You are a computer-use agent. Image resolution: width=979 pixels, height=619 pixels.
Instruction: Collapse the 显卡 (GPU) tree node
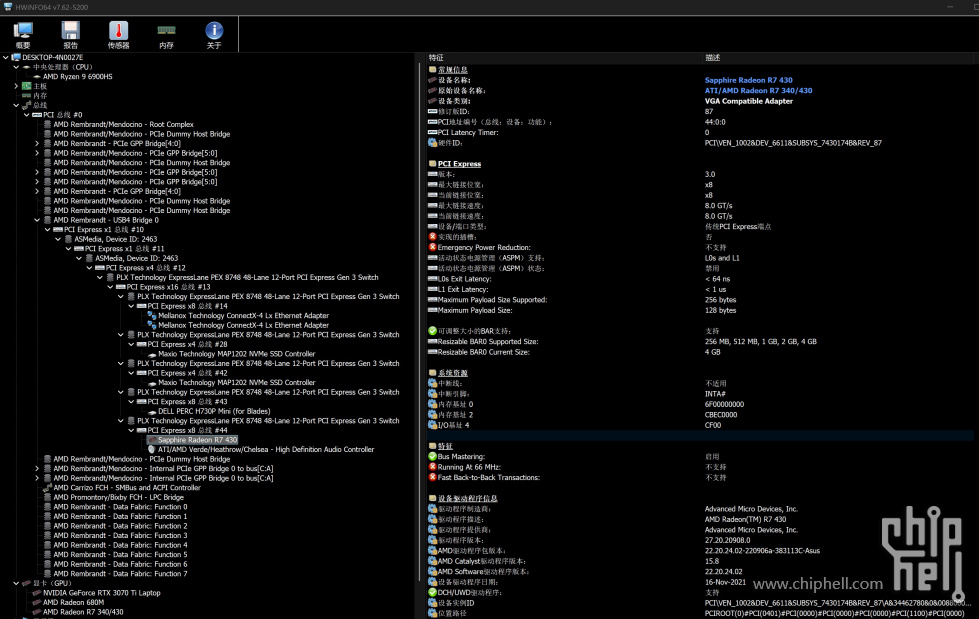[x=16, y=583]
